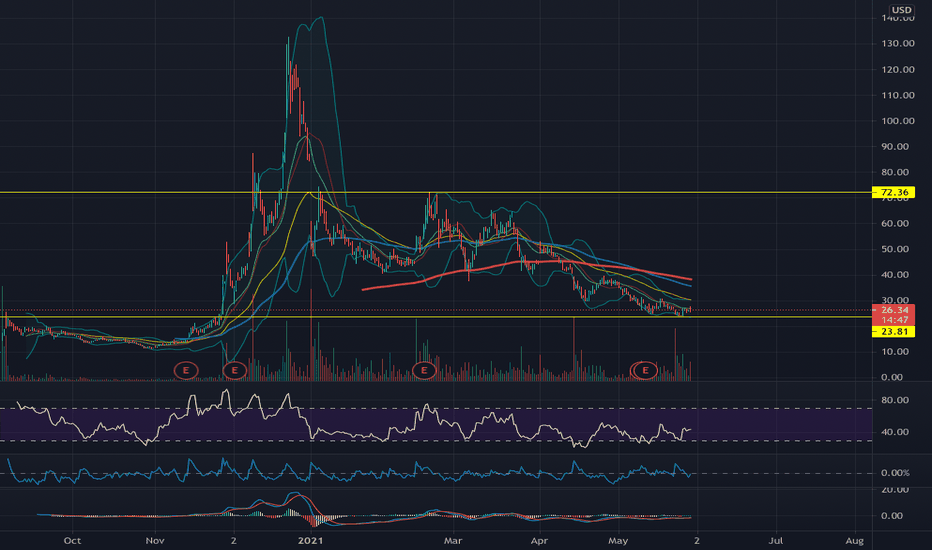Select the yellow horizontal line at 72.36

(436, 192)
